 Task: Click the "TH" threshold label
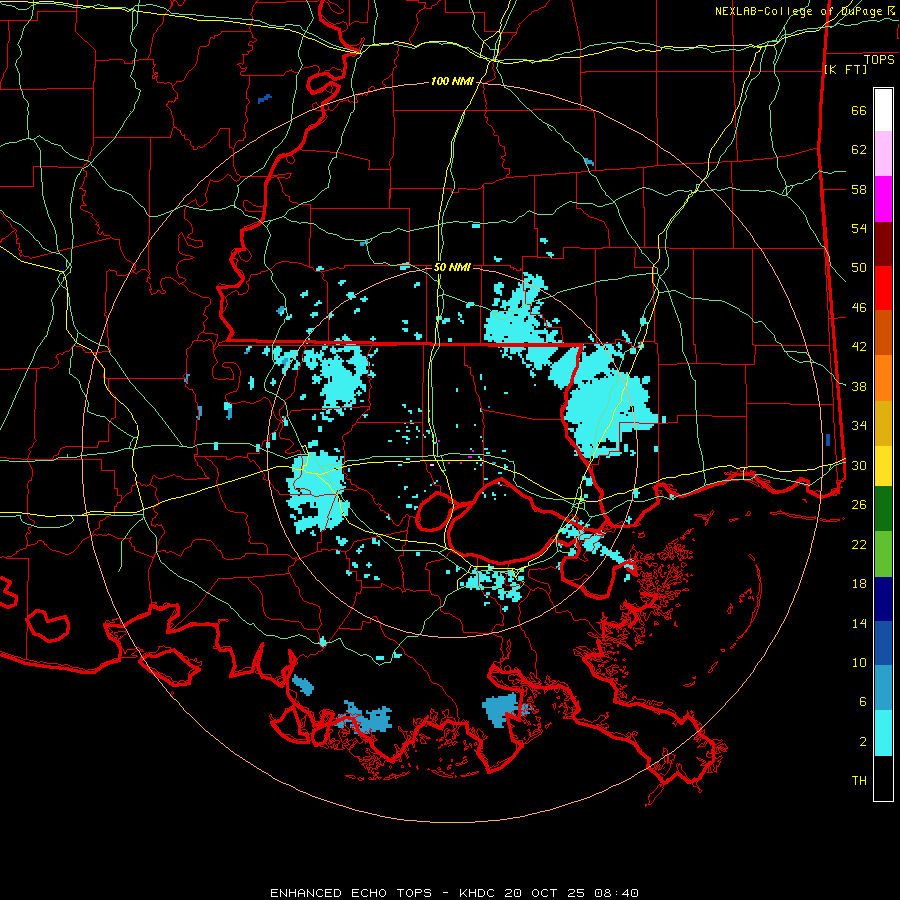pyautogui.click(x=859, y=781)
